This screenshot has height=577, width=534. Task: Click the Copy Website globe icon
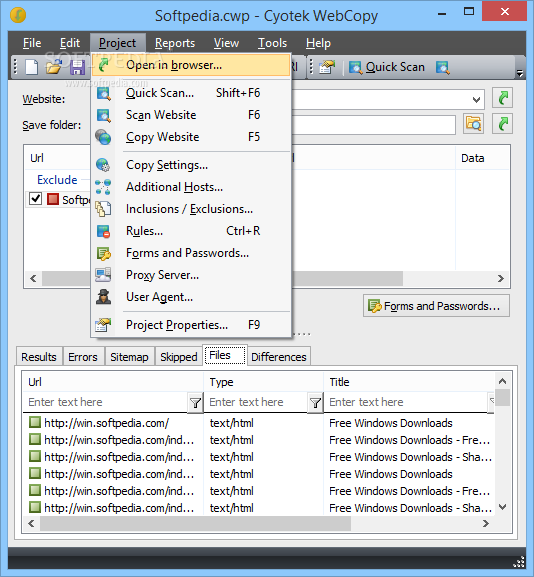[103, 137]
